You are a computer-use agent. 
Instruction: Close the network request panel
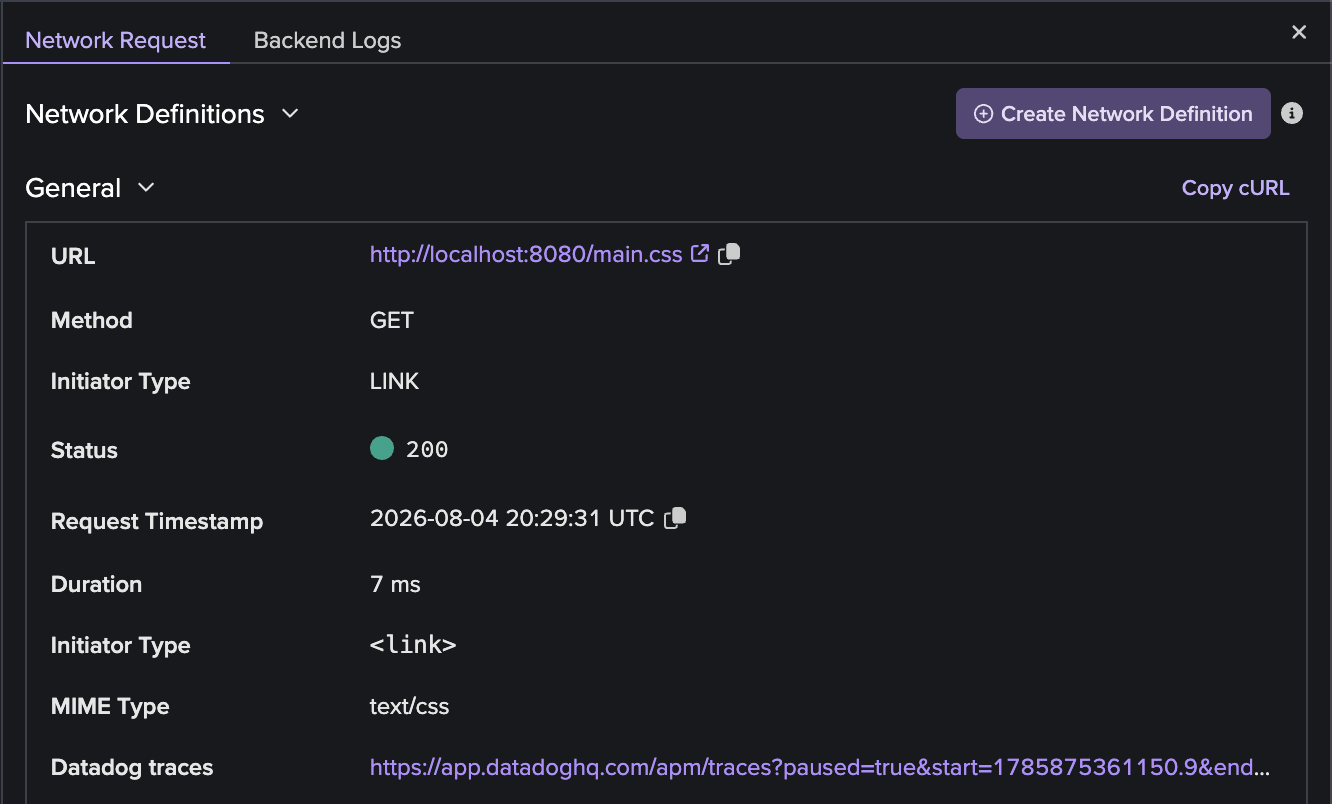1299,32
